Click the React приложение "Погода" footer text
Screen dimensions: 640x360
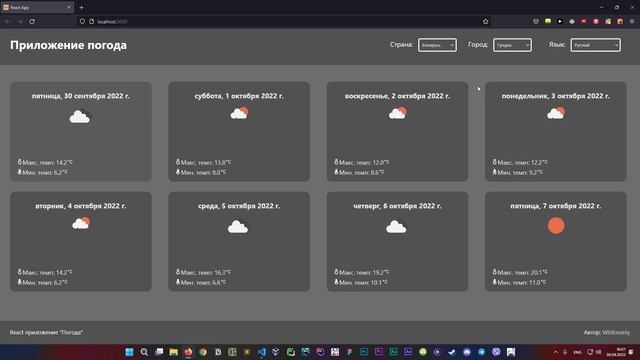[46, 332]
